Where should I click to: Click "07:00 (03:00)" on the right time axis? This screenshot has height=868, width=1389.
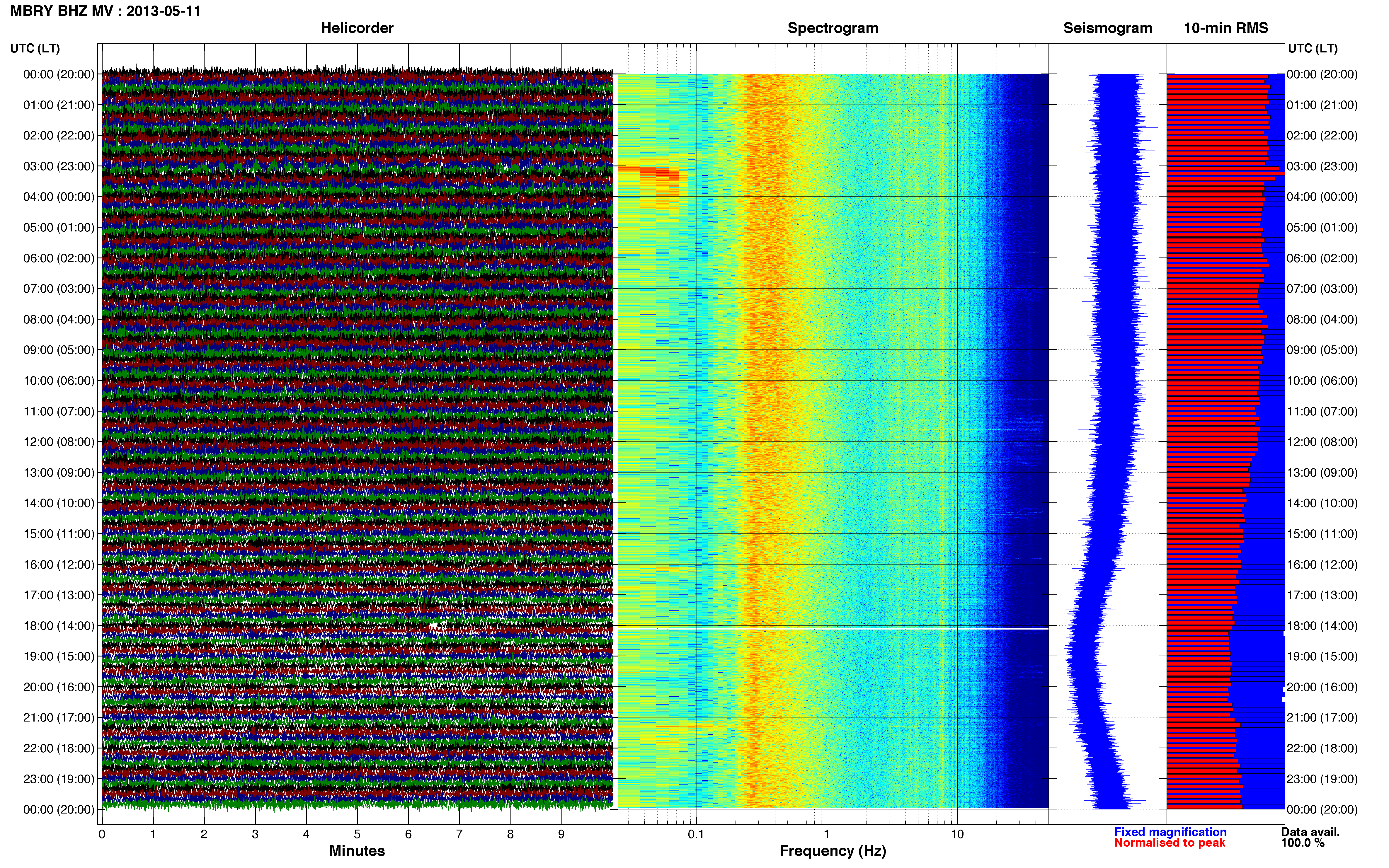tap(1322, 289)
